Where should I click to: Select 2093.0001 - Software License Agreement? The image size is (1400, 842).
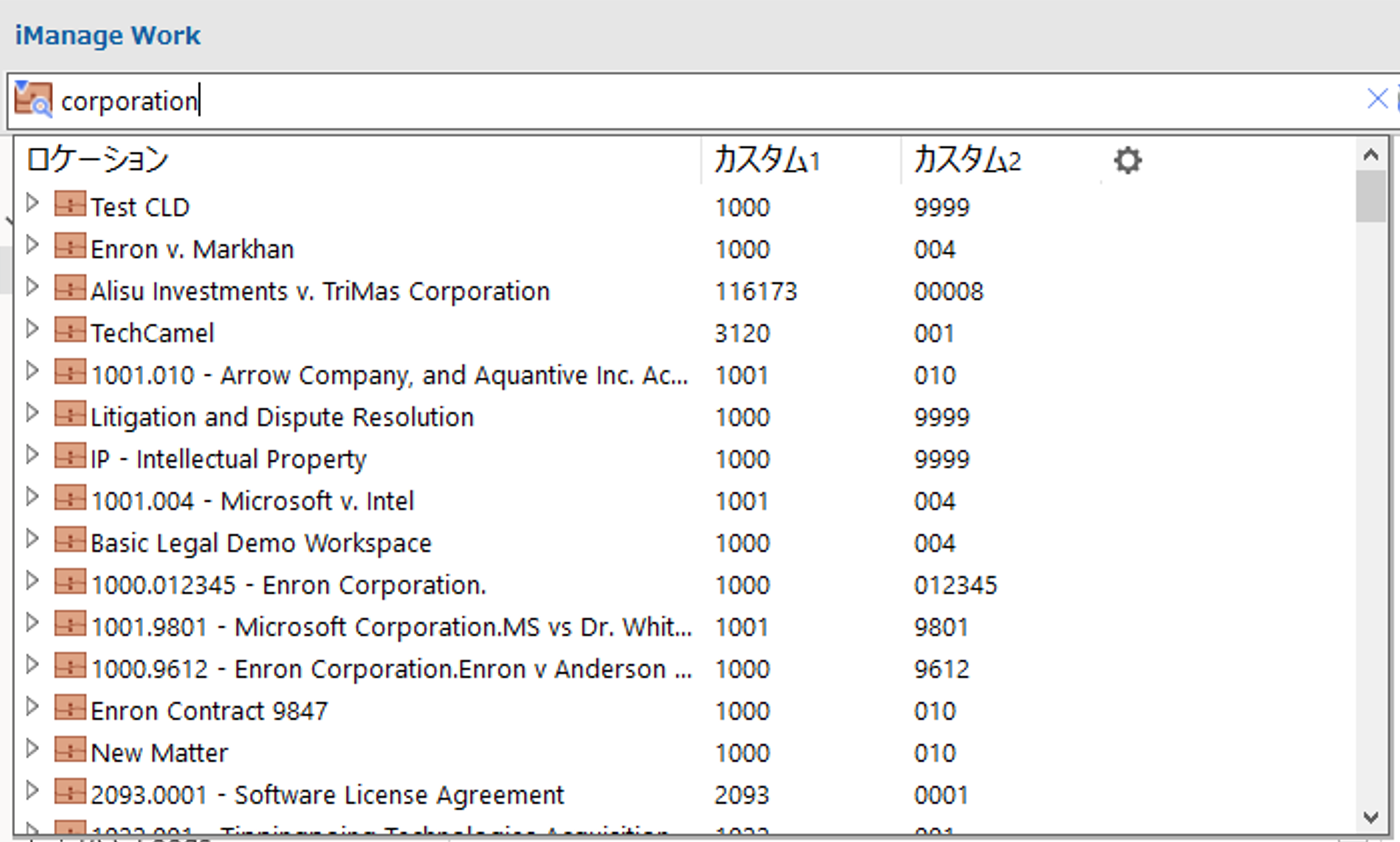pyautogui.click(x=327, y=795)
